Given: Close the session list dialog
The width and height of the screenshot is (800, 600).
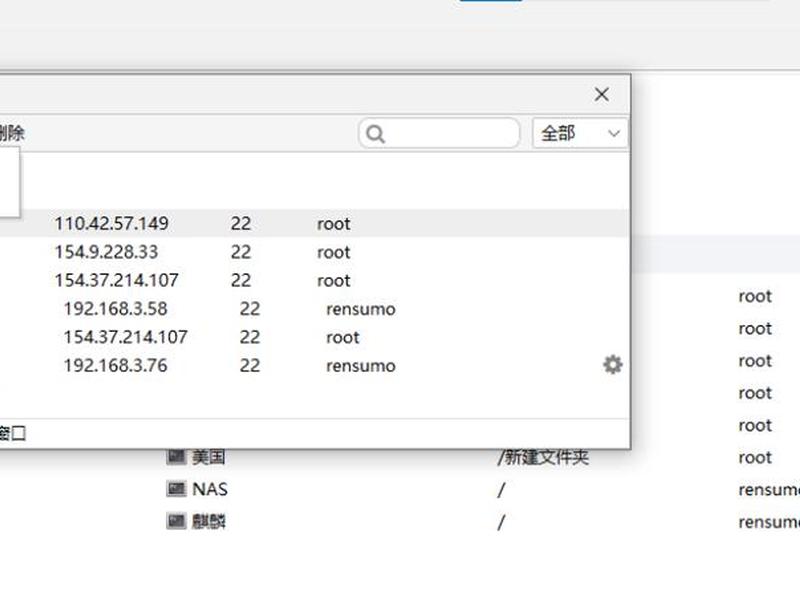Looking at the screenshot, I should 602,94.
